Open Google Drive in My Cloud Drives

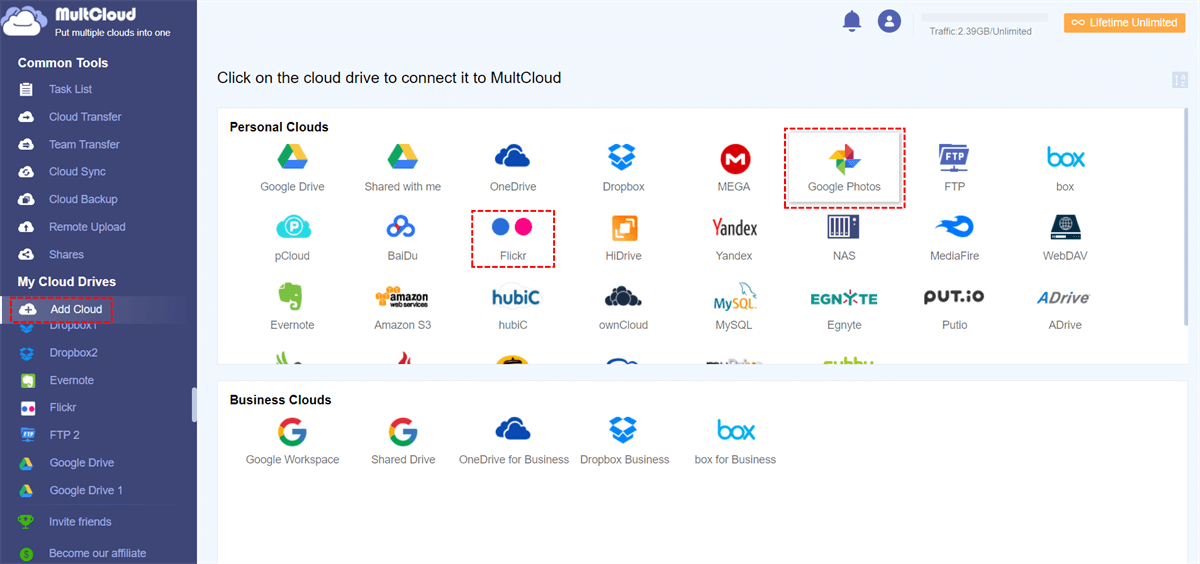pos(81,463)
